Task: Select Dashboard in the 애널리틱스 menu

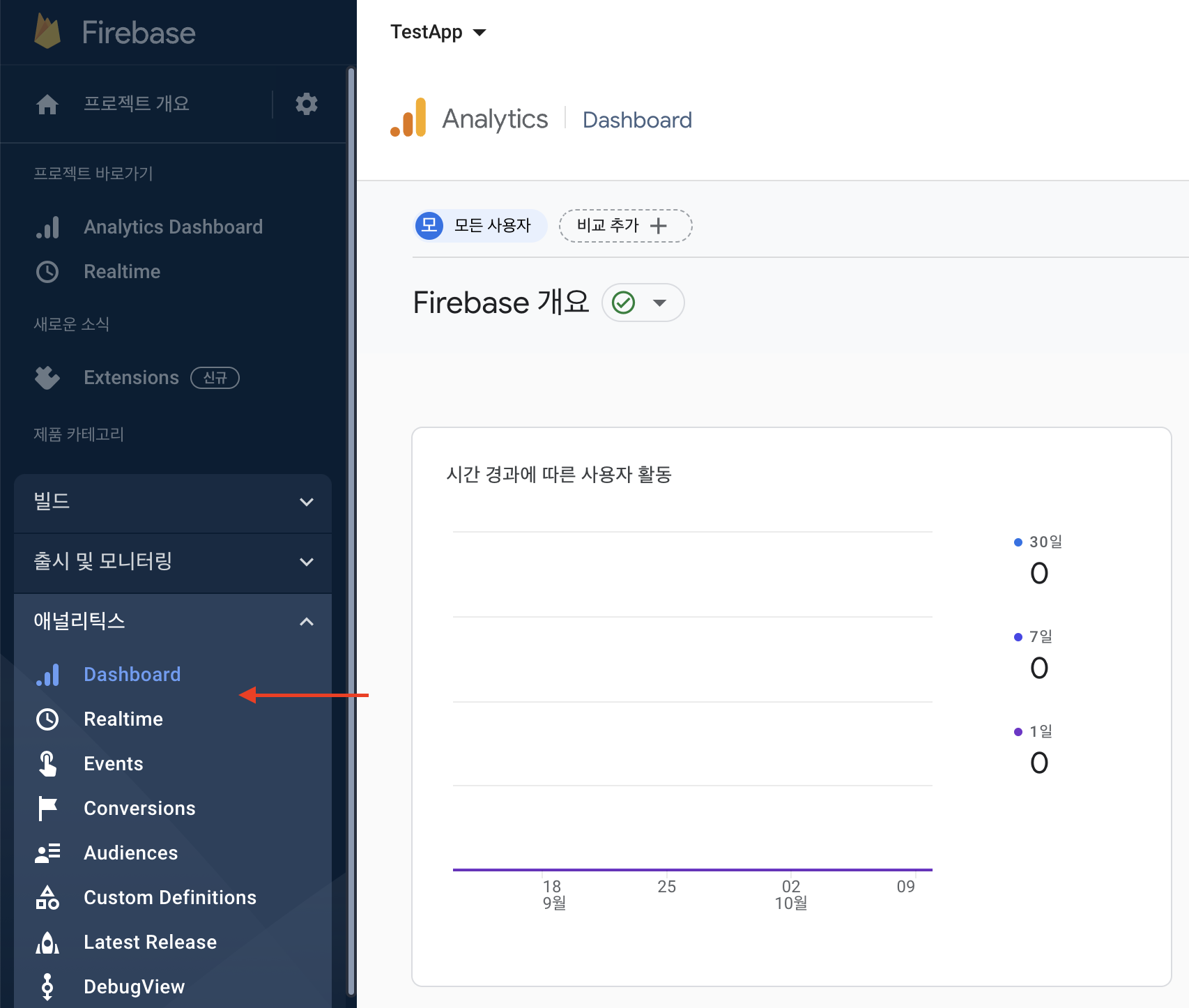Action: [132, 675]
